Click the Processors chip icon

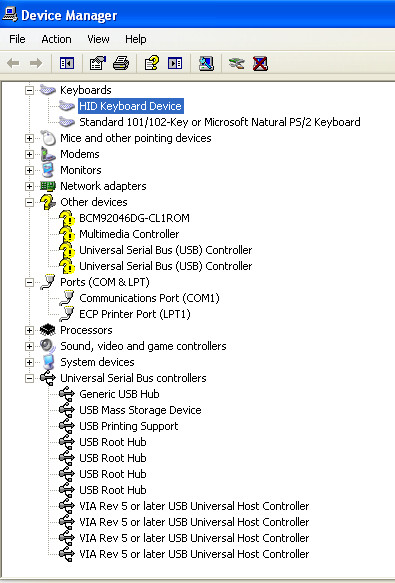coord(48,330)
